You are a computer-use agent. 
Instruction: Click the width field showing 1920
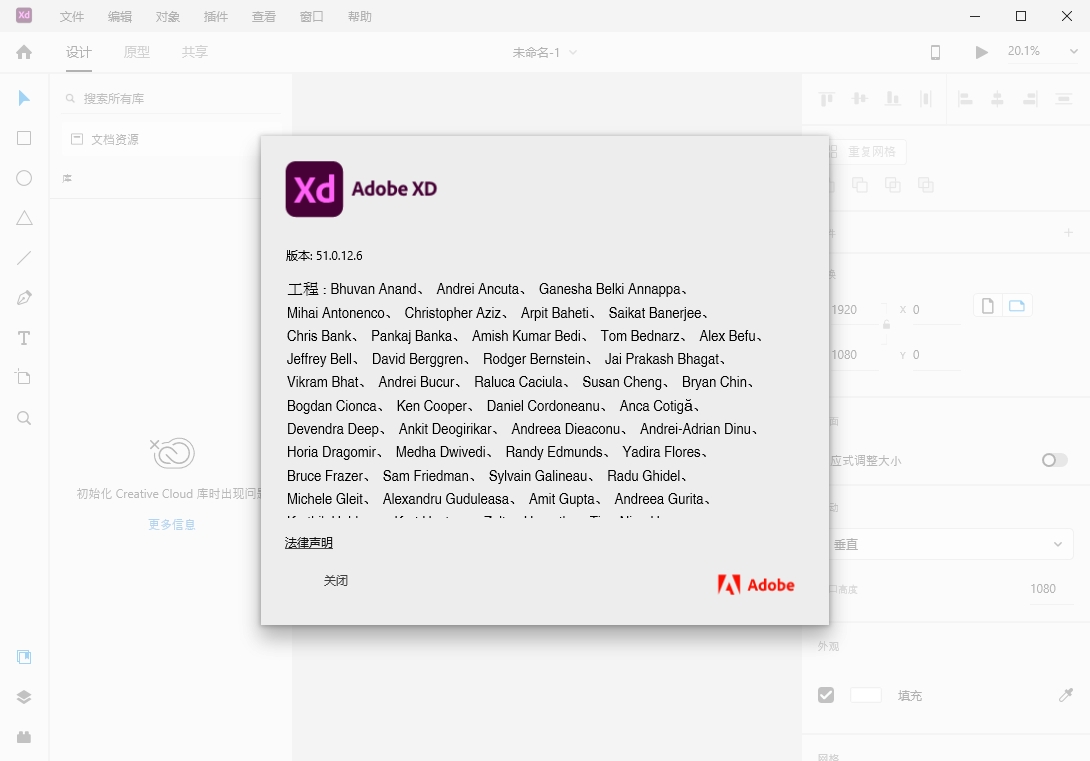point(856,310)
